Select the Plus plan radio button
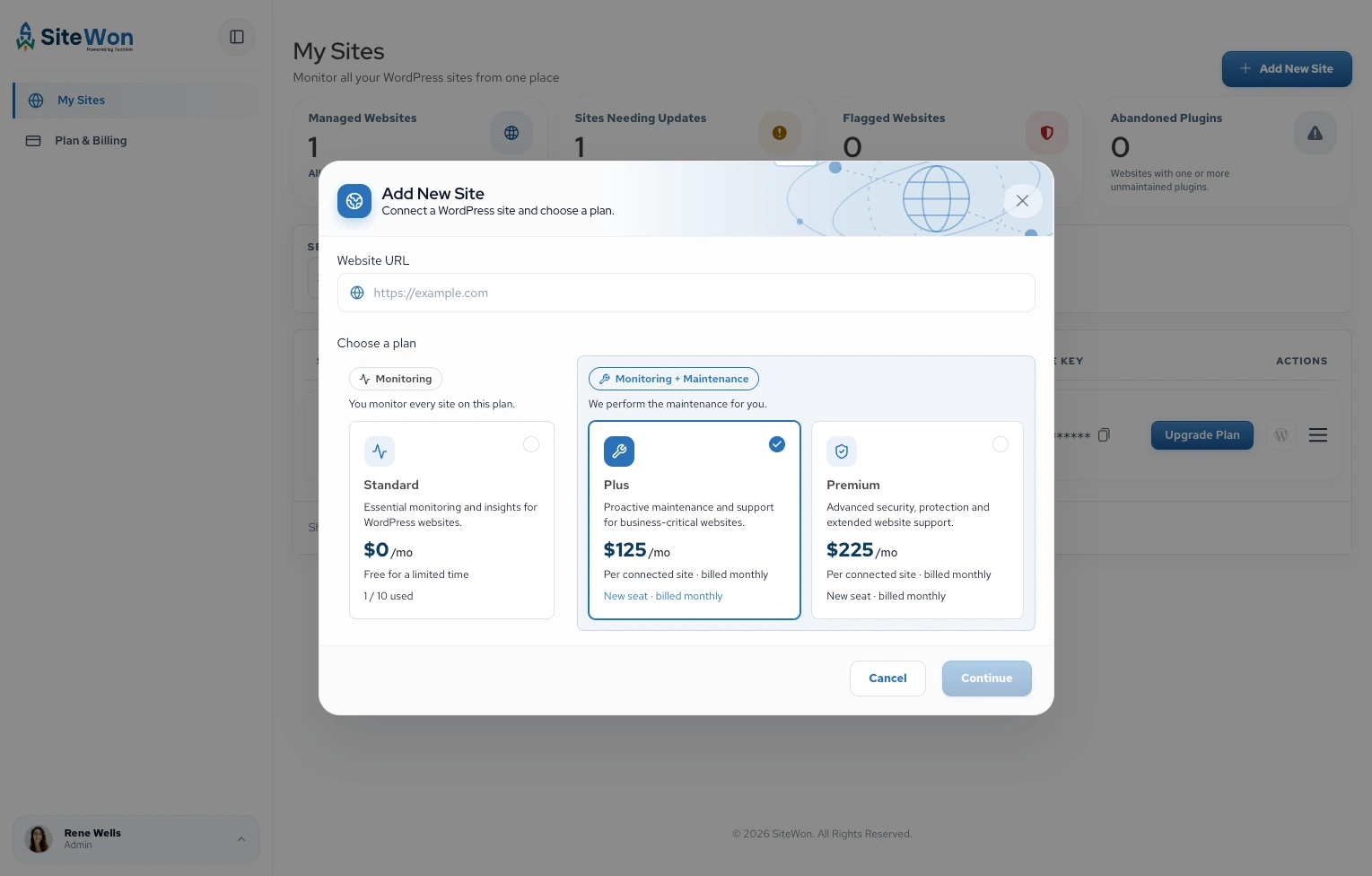 (x=777, y=444)
